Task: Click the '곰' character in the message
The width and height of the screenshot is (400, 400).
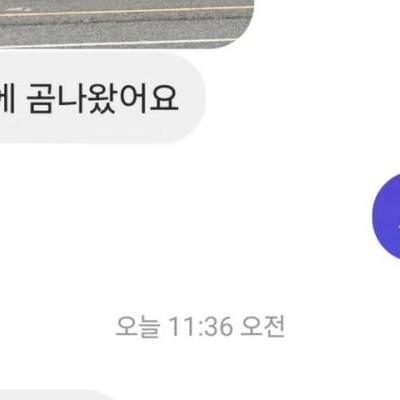Action: pos(41,99)
